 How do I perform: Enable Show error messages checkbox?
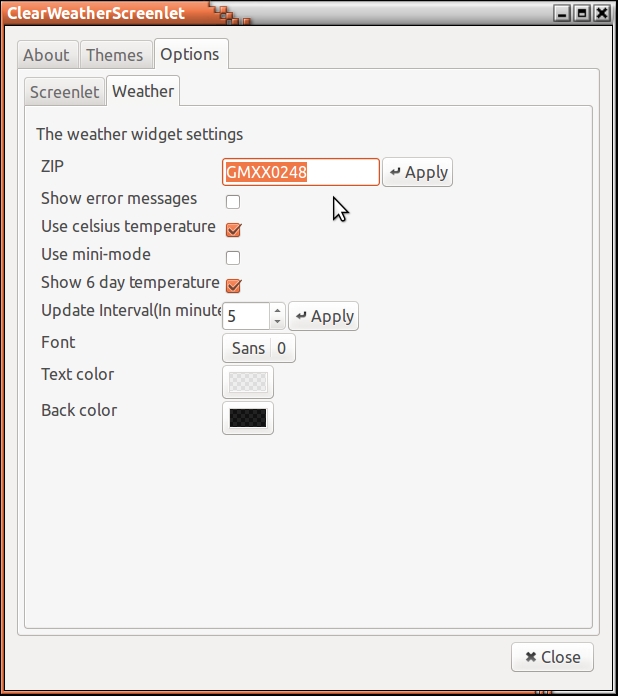coord(233,201)
